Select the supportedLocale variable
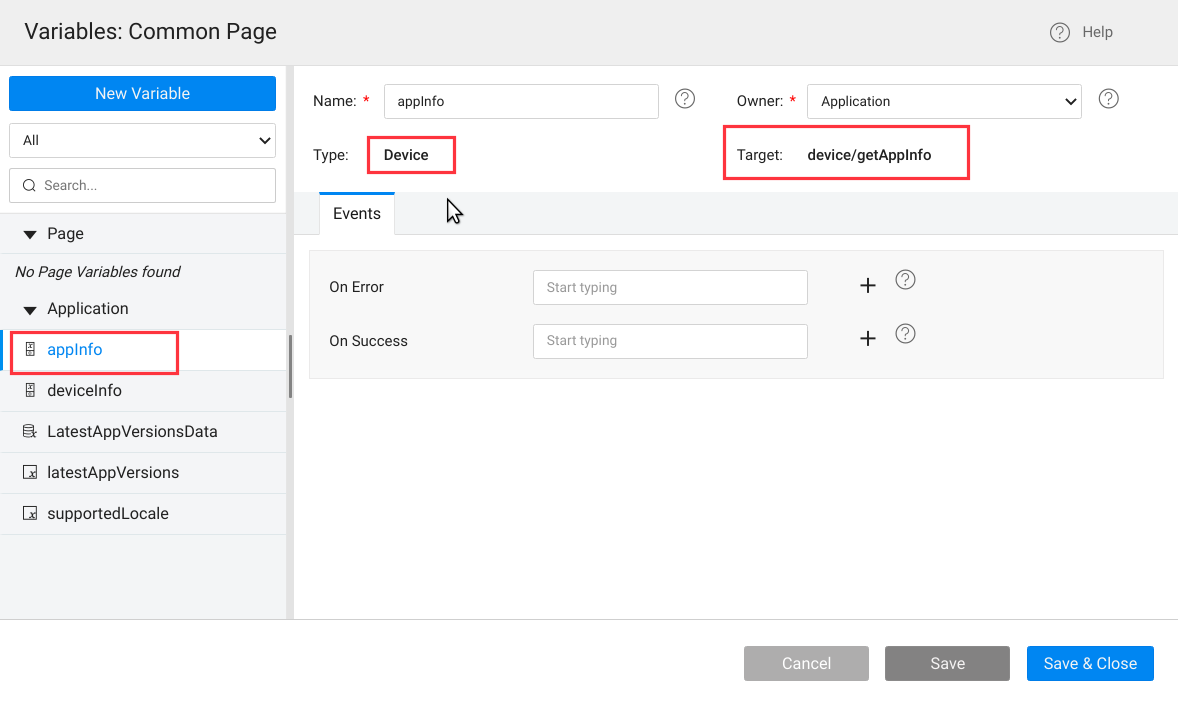The width and height of the screenshot is (1178, 705). click(108, 514)
